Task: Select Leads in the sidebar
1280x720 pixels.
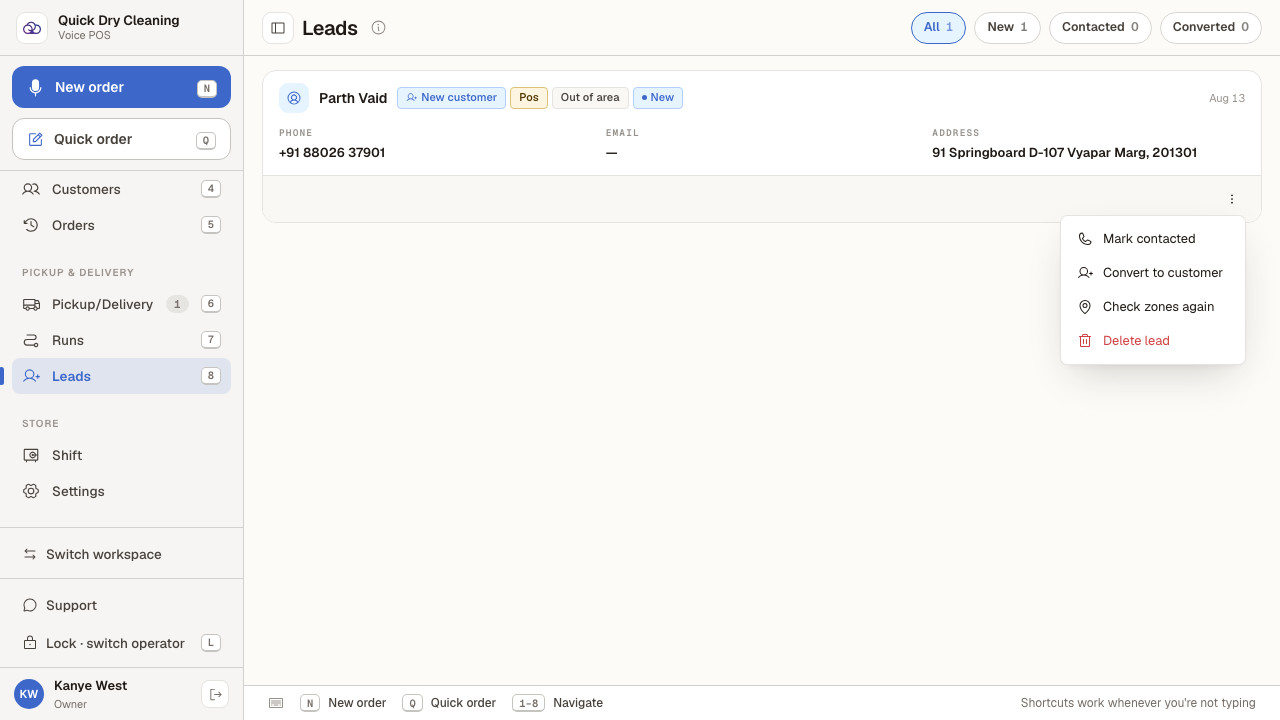Action: coord(121,376)
